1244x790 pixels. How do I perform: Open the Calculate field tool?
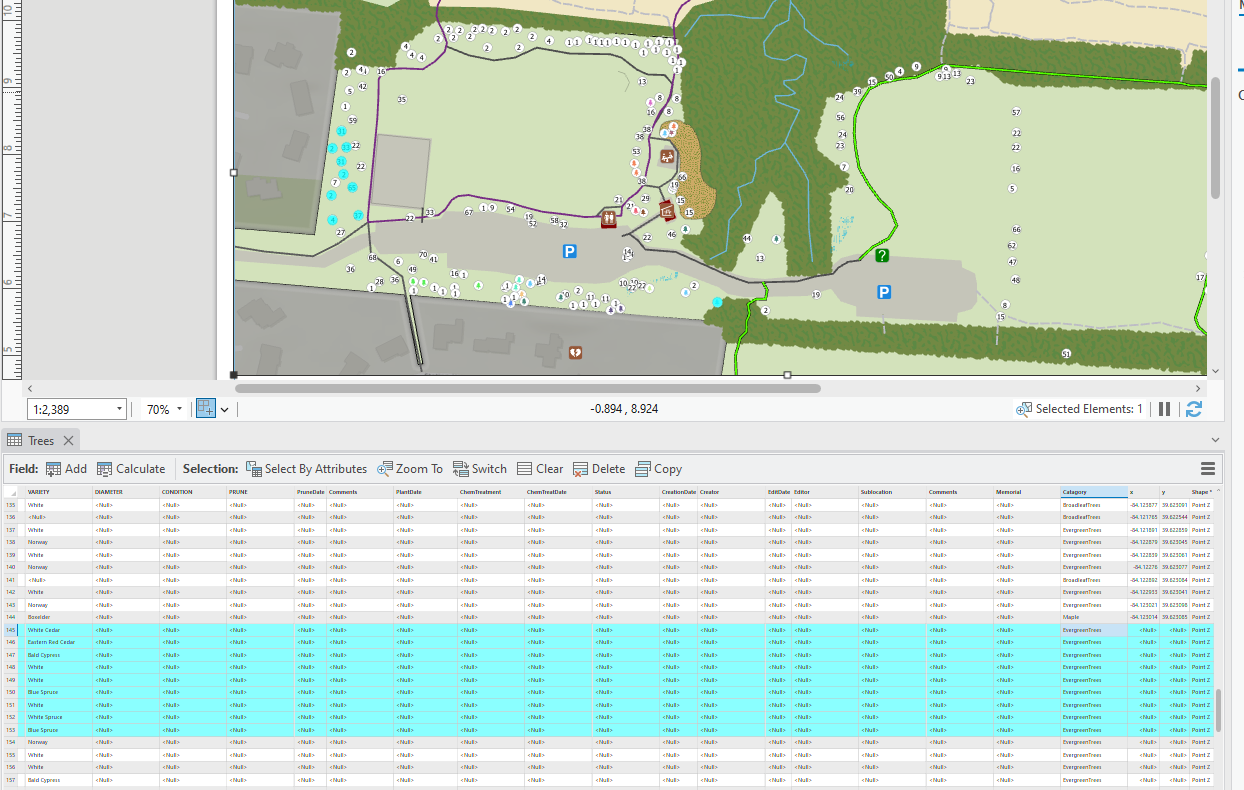(x=131, y=469)
